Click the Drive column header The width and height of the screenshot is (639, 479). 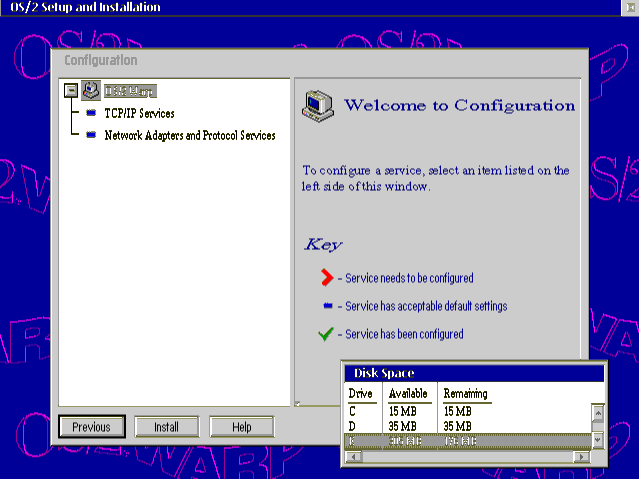[x=362, y=394]
